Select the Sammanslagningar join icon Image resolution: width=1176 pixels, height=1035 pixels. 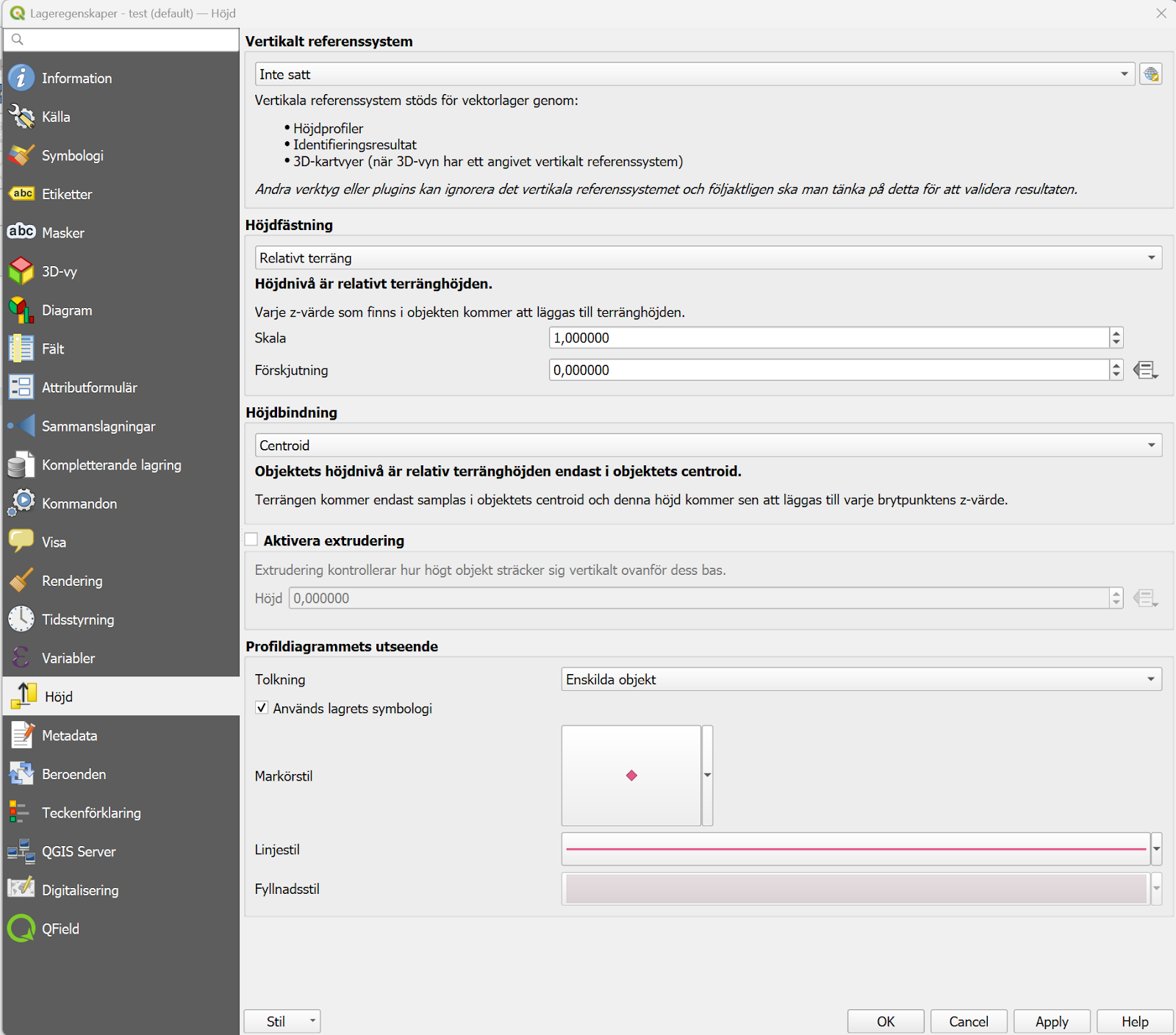point(21,426)
